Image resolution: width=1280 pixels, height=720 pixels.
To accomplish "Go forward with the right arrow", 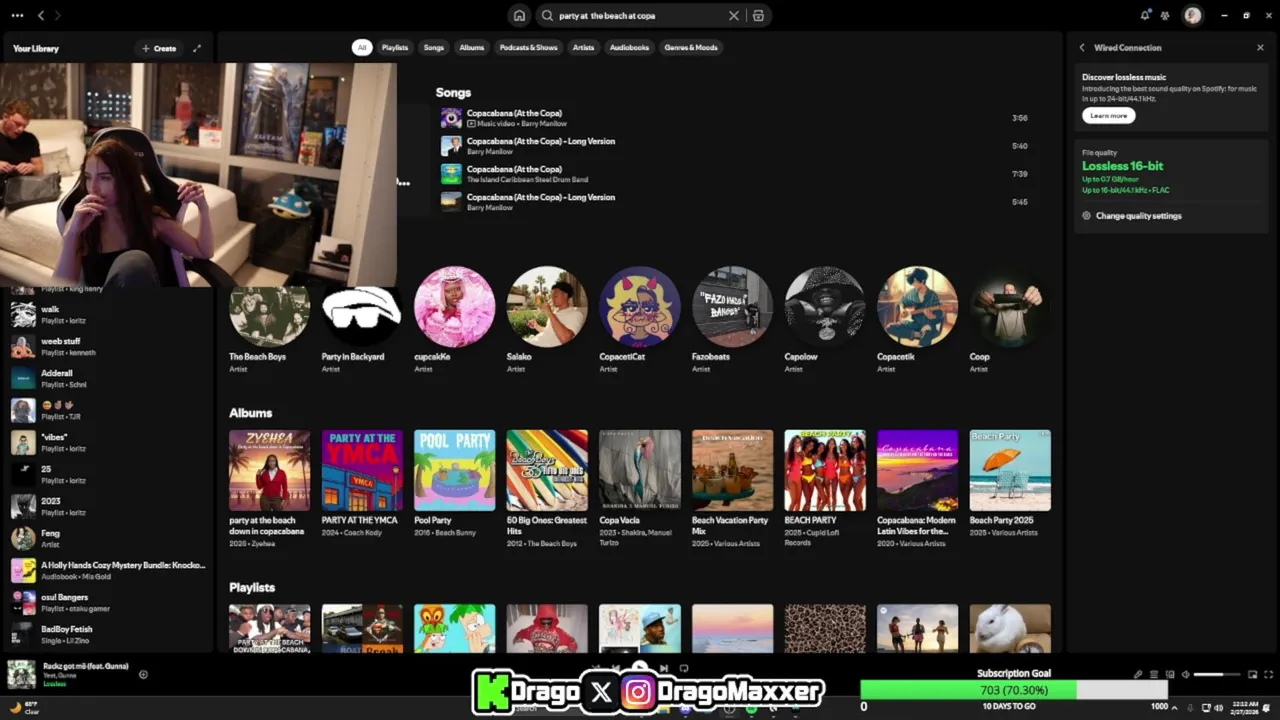I will coord(58,15).
